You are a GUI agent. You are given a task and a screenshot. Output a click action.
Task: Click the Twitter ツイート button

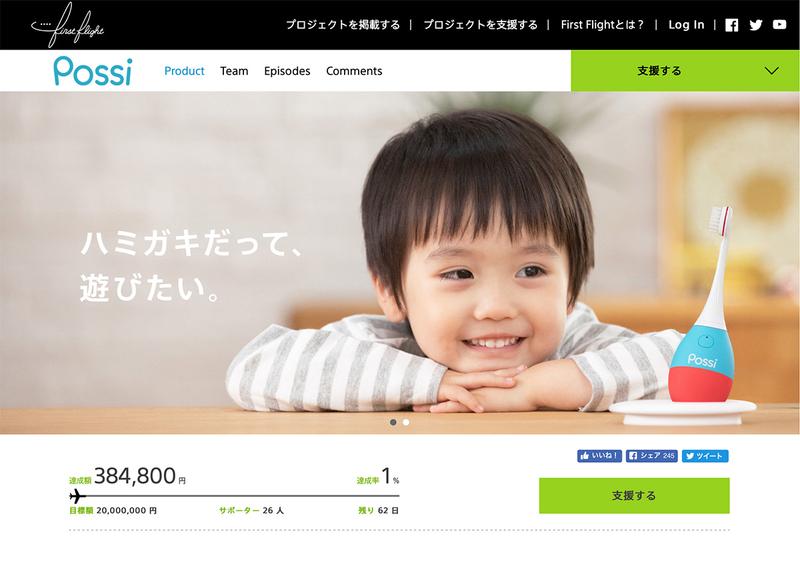coord(705,456)
